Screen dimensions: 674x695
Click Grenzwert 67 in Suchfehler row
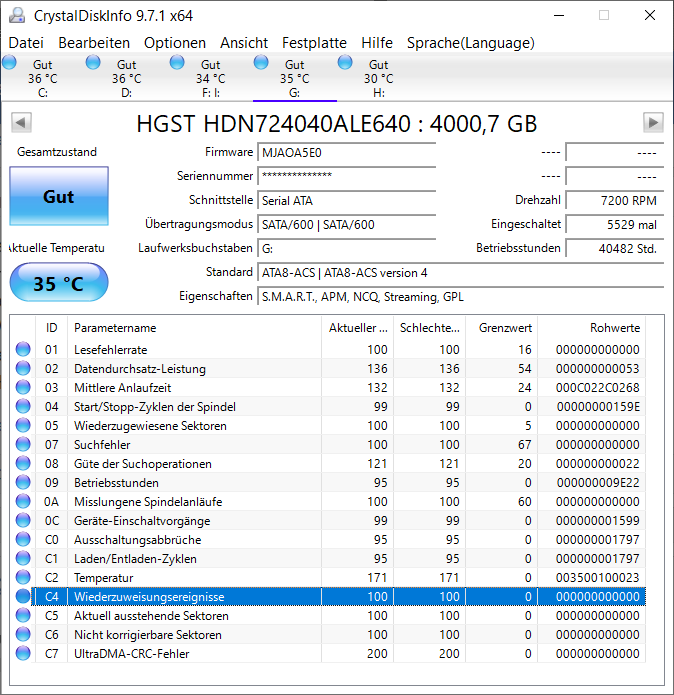pos(525,445)
